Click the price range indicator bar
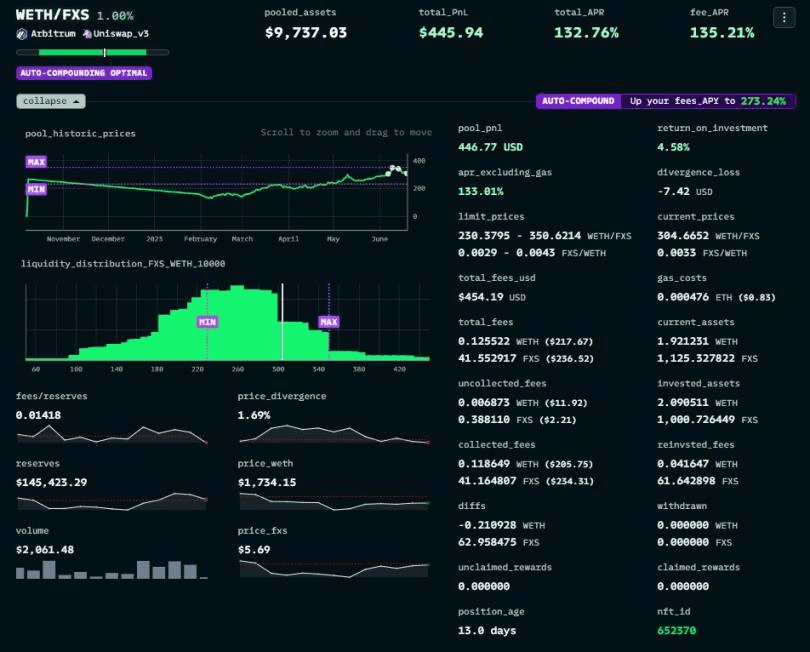810x652 pixels. point(92,52)
